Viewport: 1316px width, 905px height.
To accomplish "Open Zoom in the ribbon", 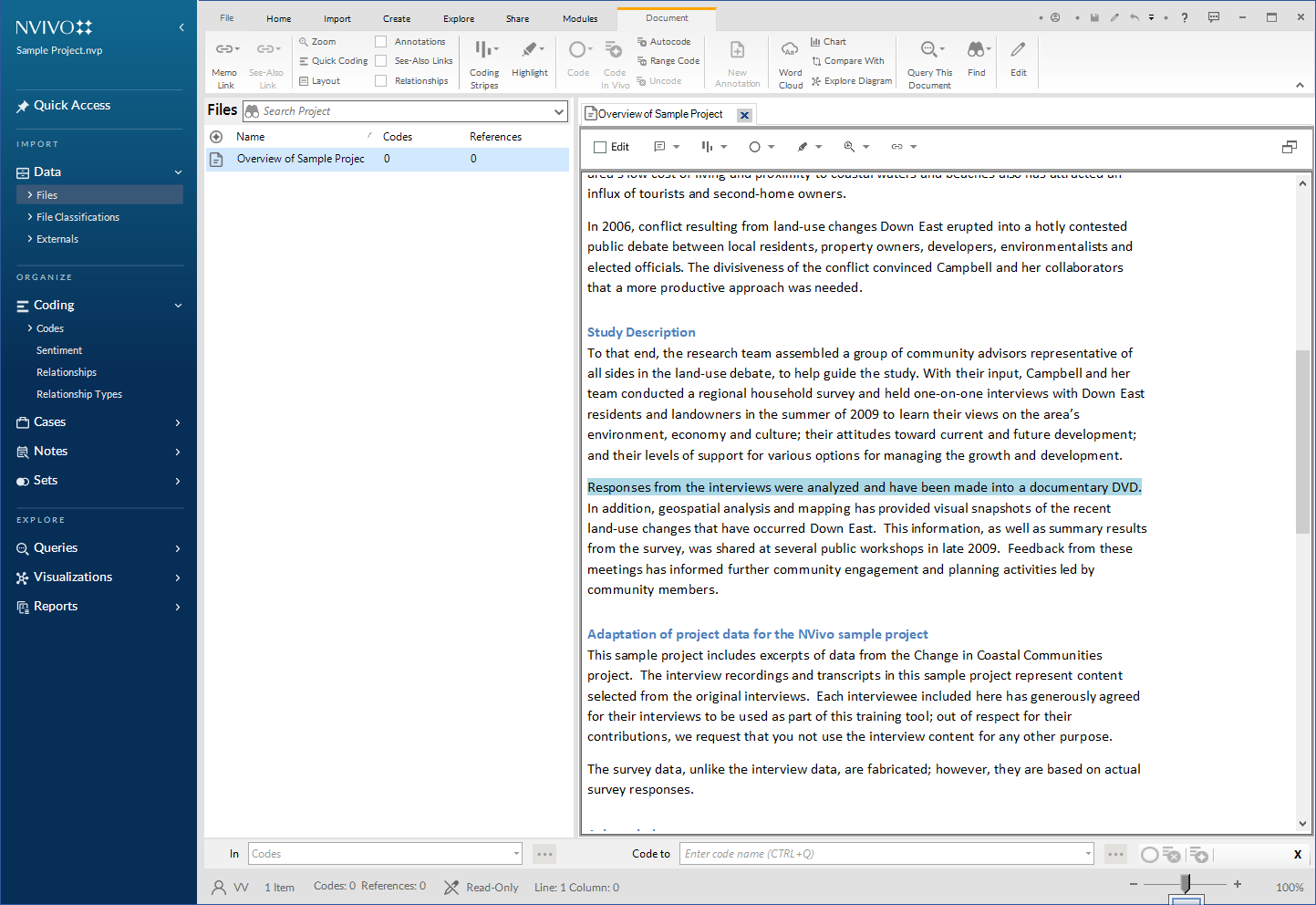I will point(317,42).
